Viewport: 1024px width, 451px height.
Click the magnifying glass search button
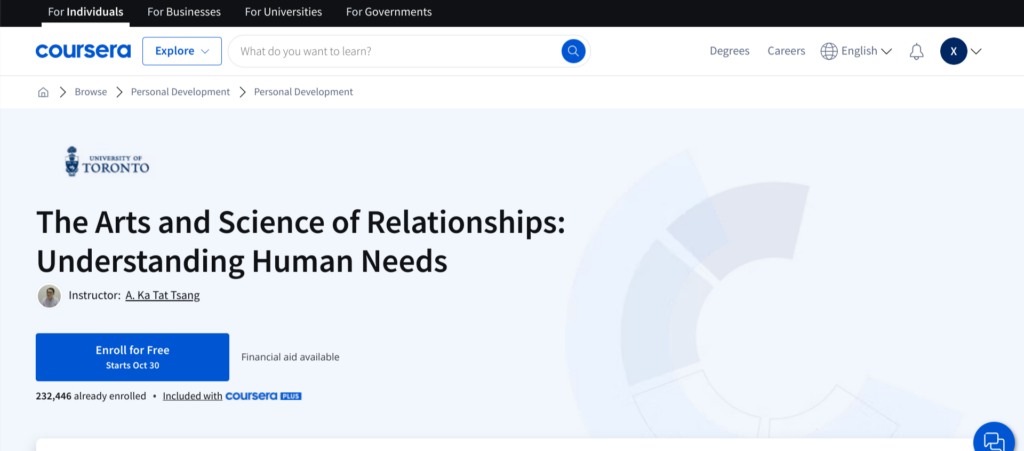point(573,51)
